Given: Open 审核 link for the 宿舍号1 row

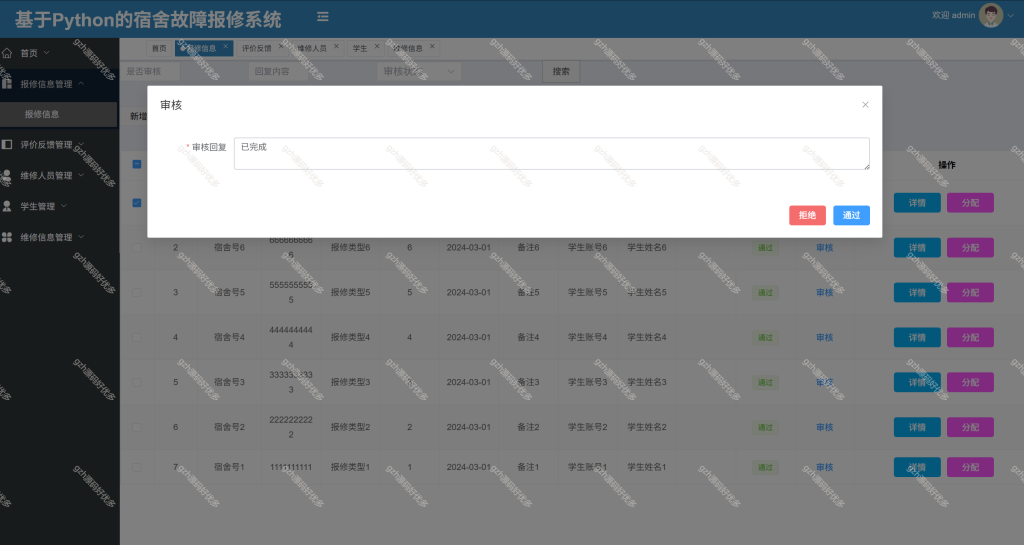Looking at the screenshot, I should [x=825, y=467].
